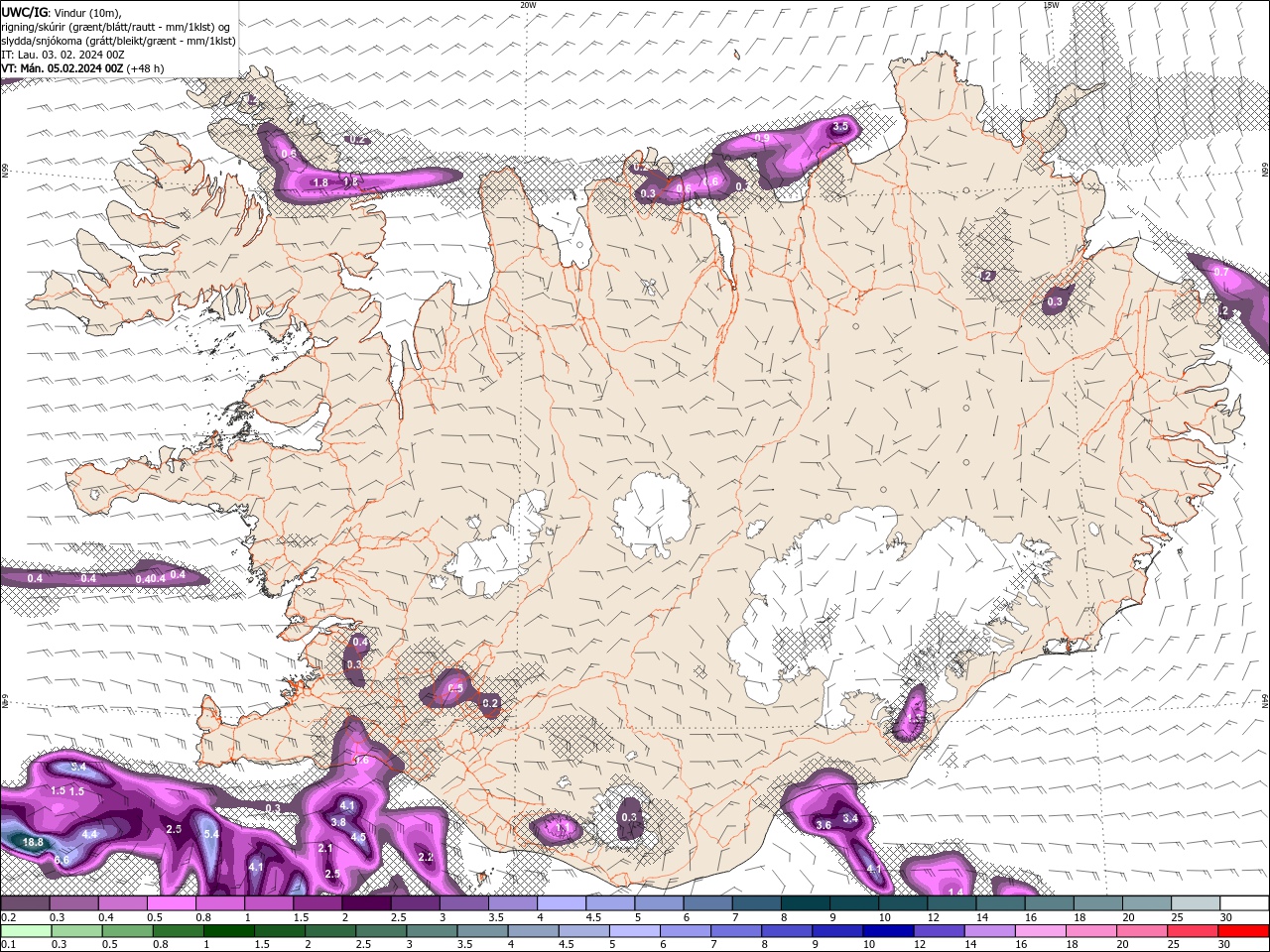The width and height of the screenshot is (1270, 952).
Task: Click "VT: Mán. 05.02.2024 00Z" valid time
Action: tap(63, 68)
